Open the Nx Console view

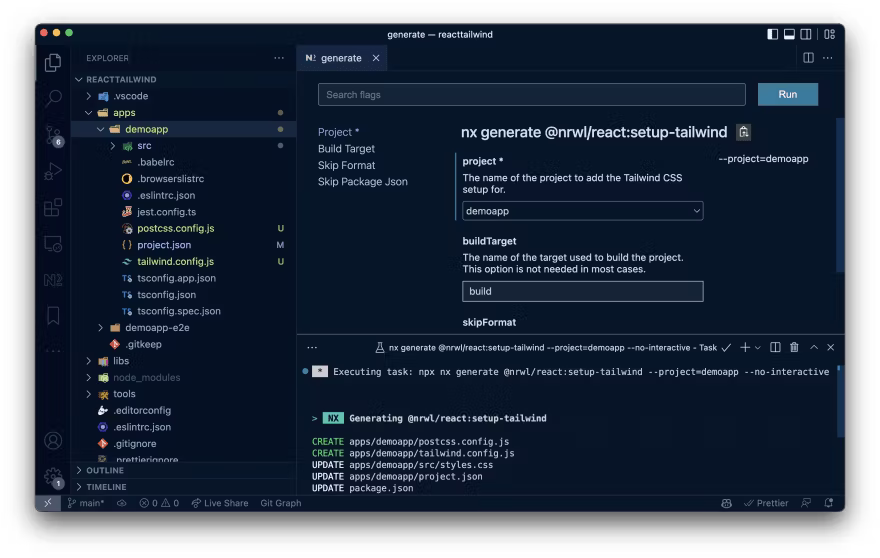53,280
